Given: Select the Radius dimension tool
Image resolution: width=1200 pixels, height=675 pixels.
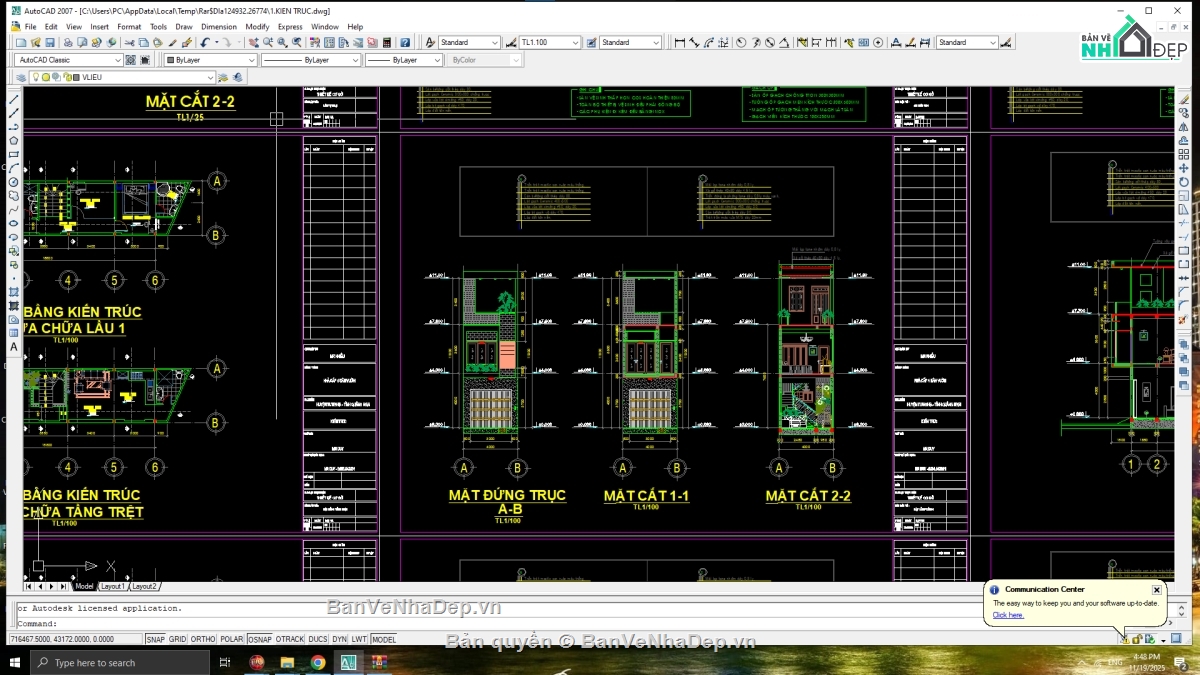Looking at the screenshot, I should click(740, 42).
